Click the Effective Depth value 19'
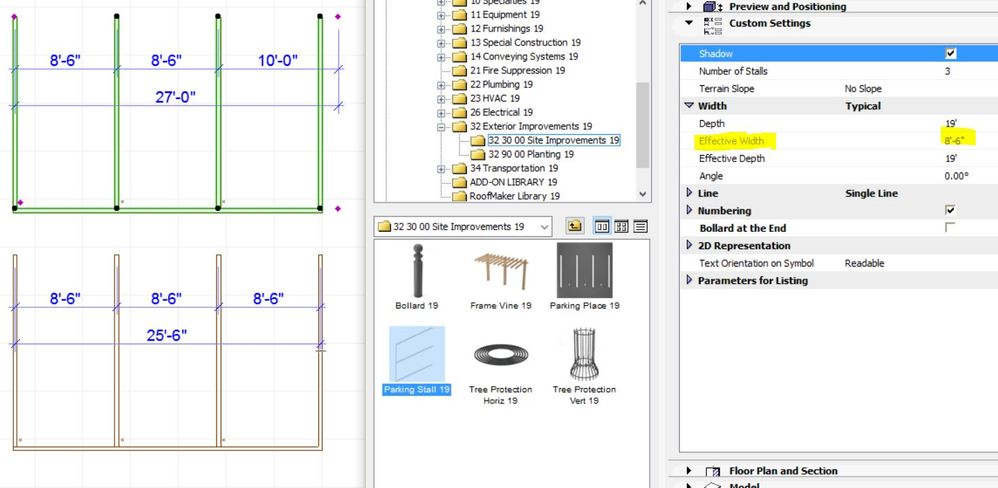This screenshot has width=998, height=488. click(951, 158)
